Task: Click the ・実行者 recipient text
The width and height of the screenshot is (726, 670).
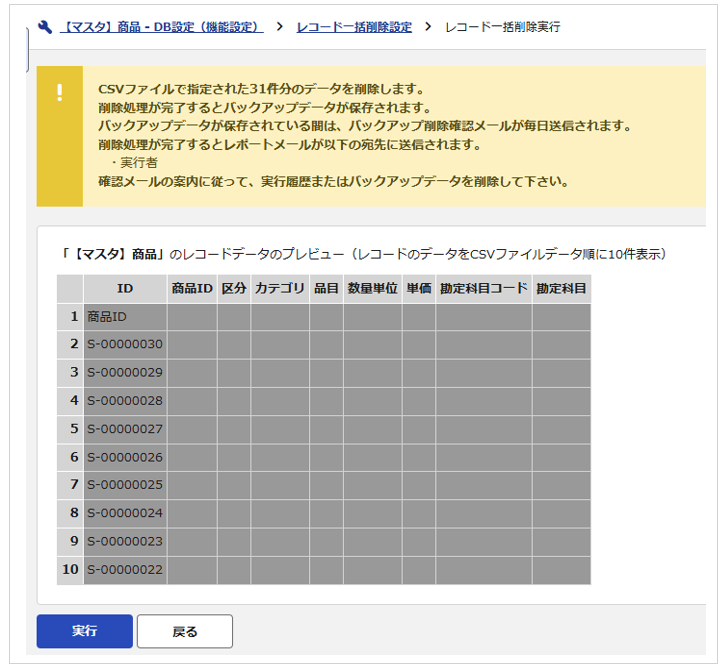Action: point(134,163)
